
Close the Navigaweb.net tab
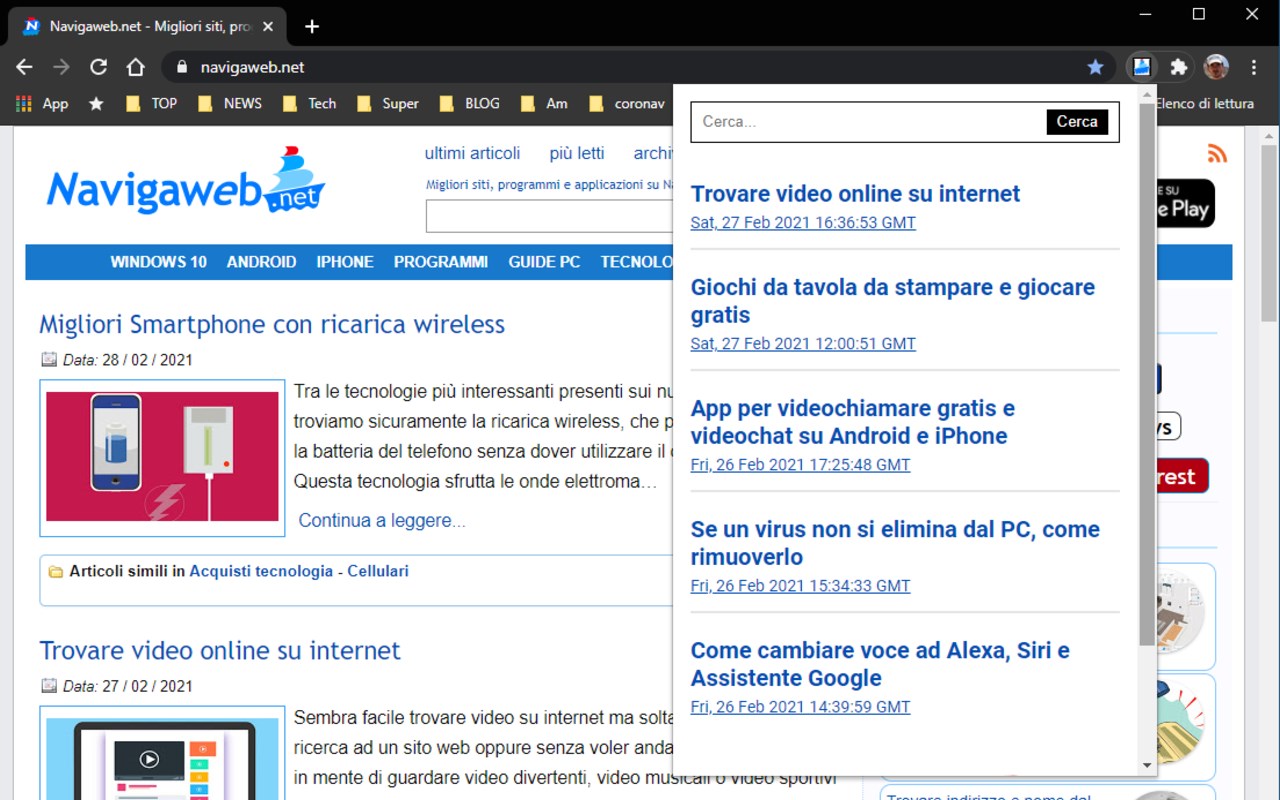[x=268, y=26]
